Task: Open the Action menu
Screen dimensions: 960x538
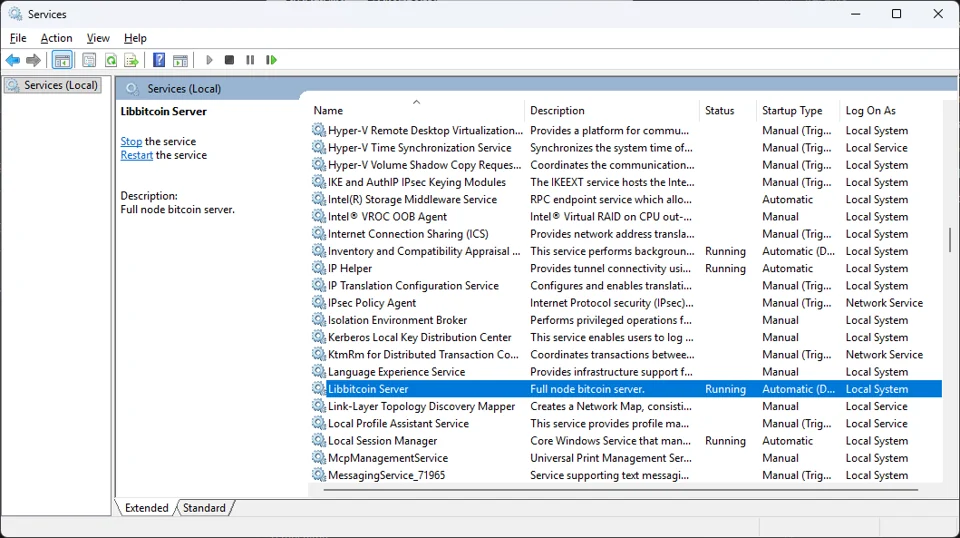Action: (x=56, y=38)
